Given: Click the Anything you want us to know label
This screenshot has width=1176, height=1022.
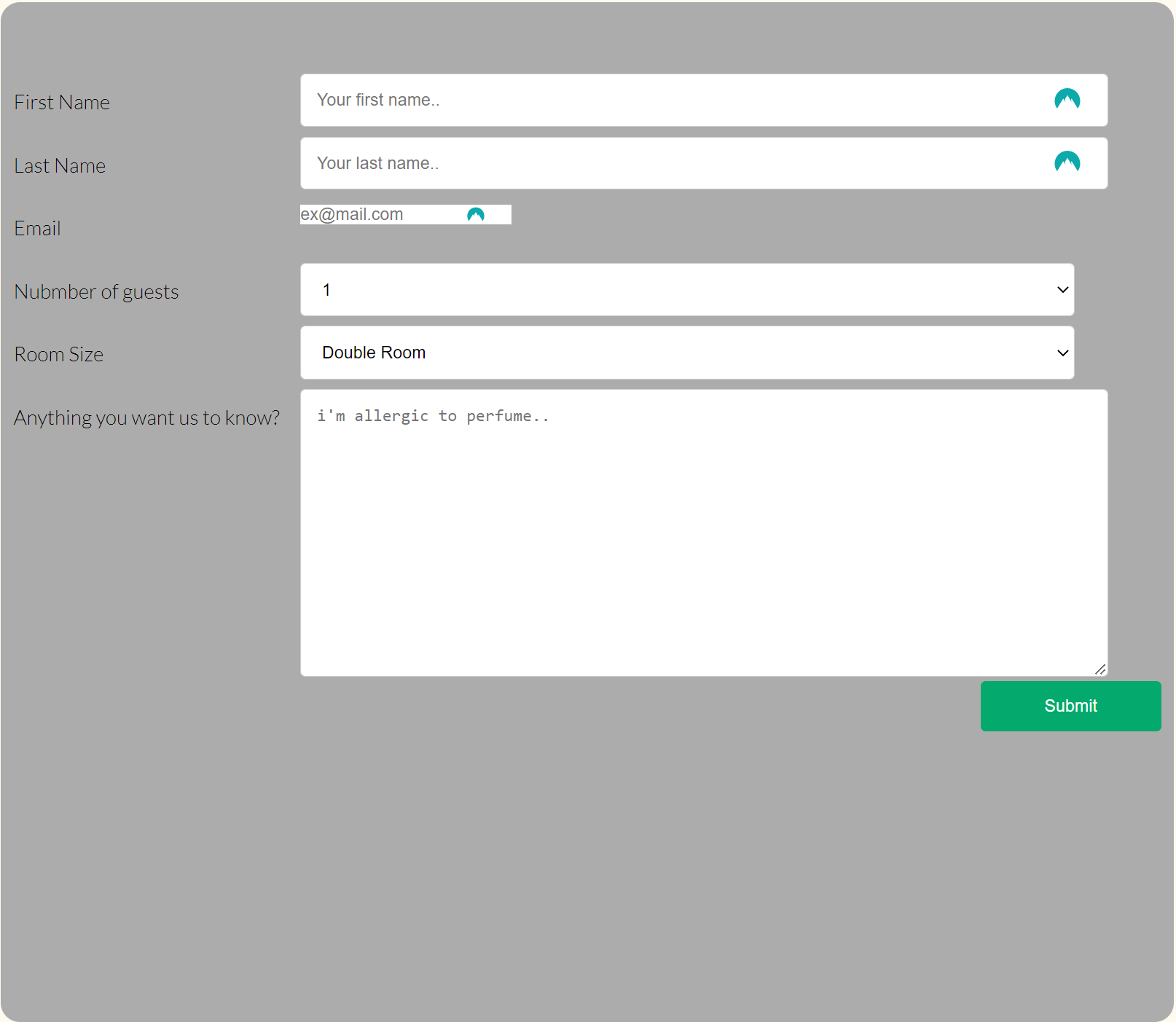Looking at the screenshot, I should coord(147,417).
